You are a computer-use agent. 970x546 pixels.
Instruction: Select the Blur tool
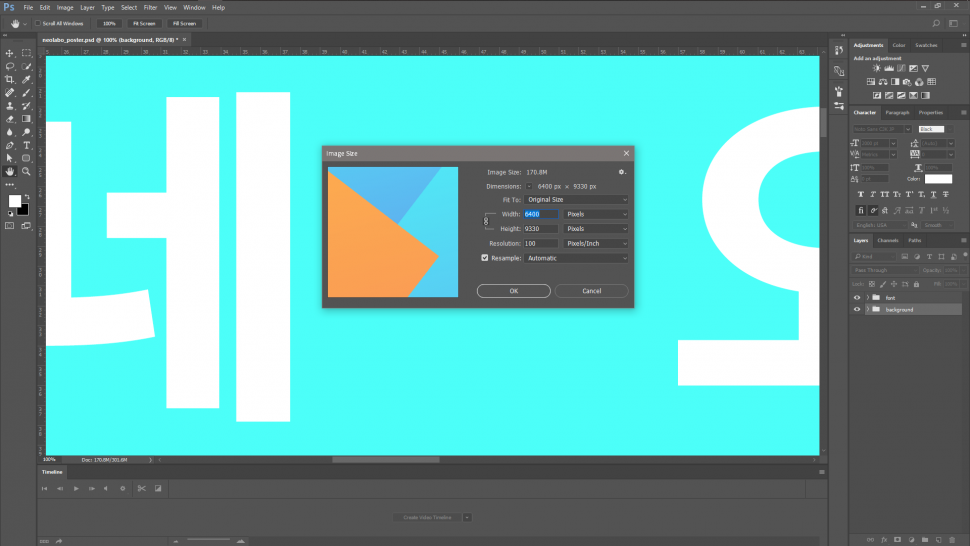coord(9,132)
